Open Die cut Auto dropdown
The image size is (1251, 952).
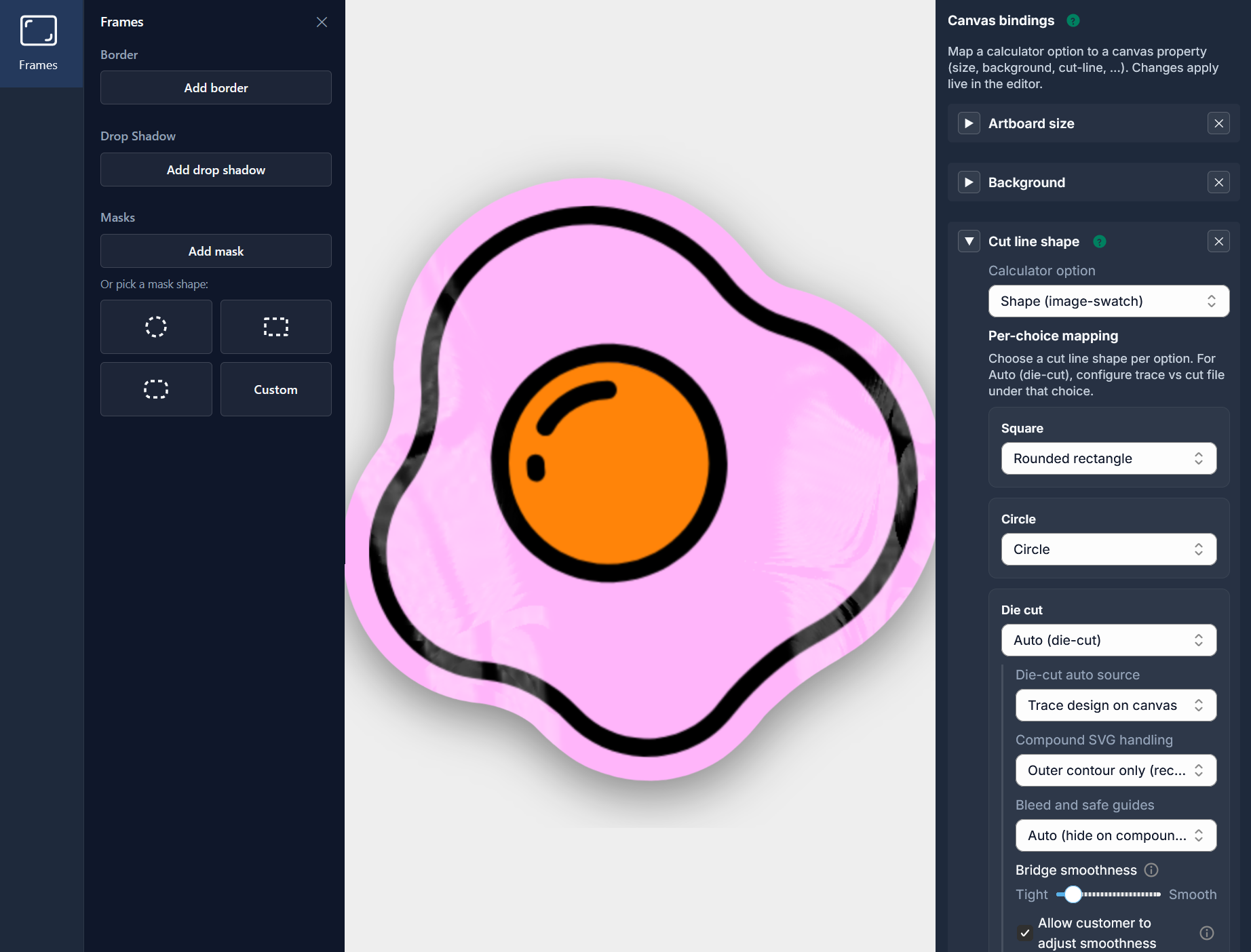1109,640
